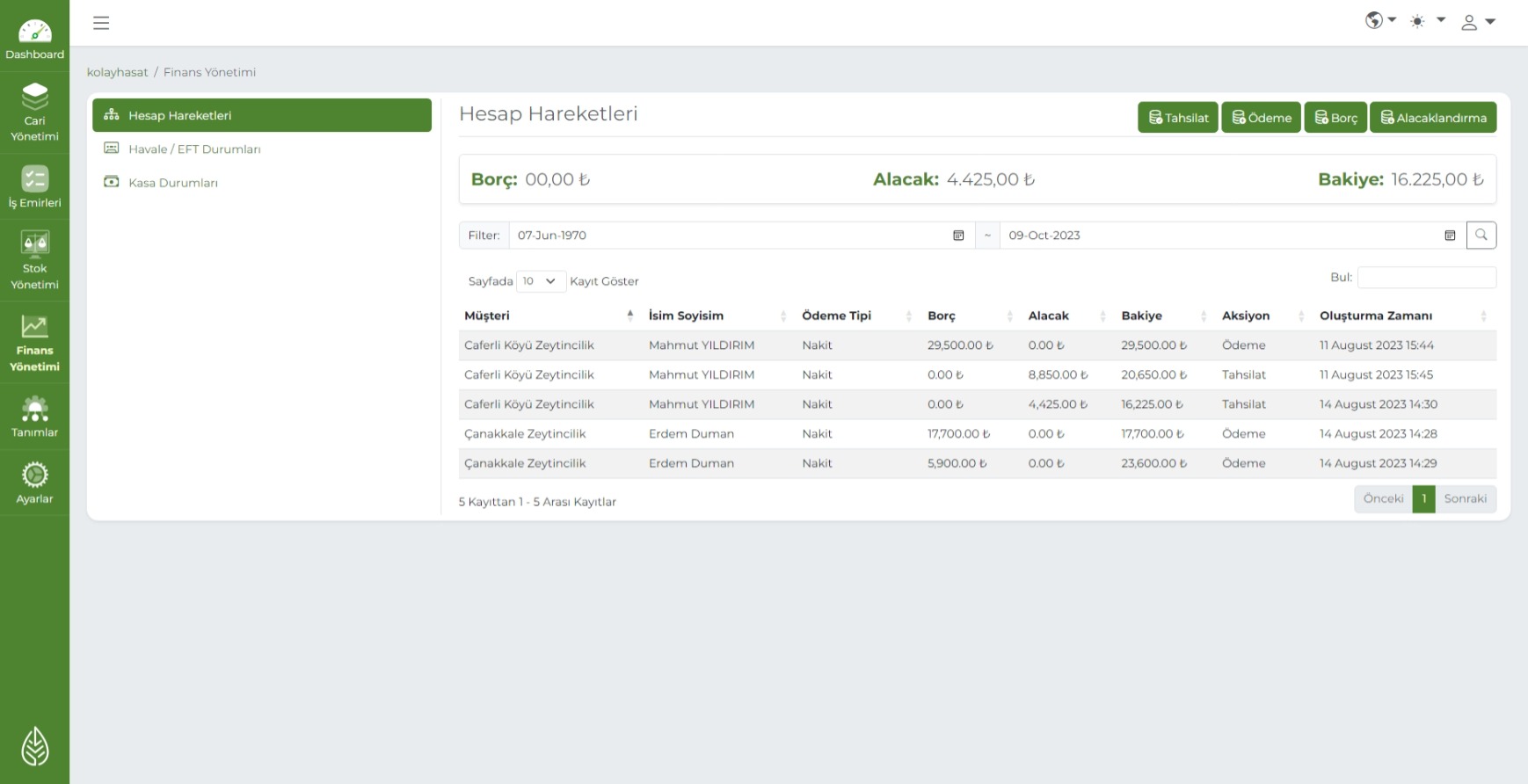Click page 1 pagination button
1528x784 pixels.
click(x=1424, y=498)
